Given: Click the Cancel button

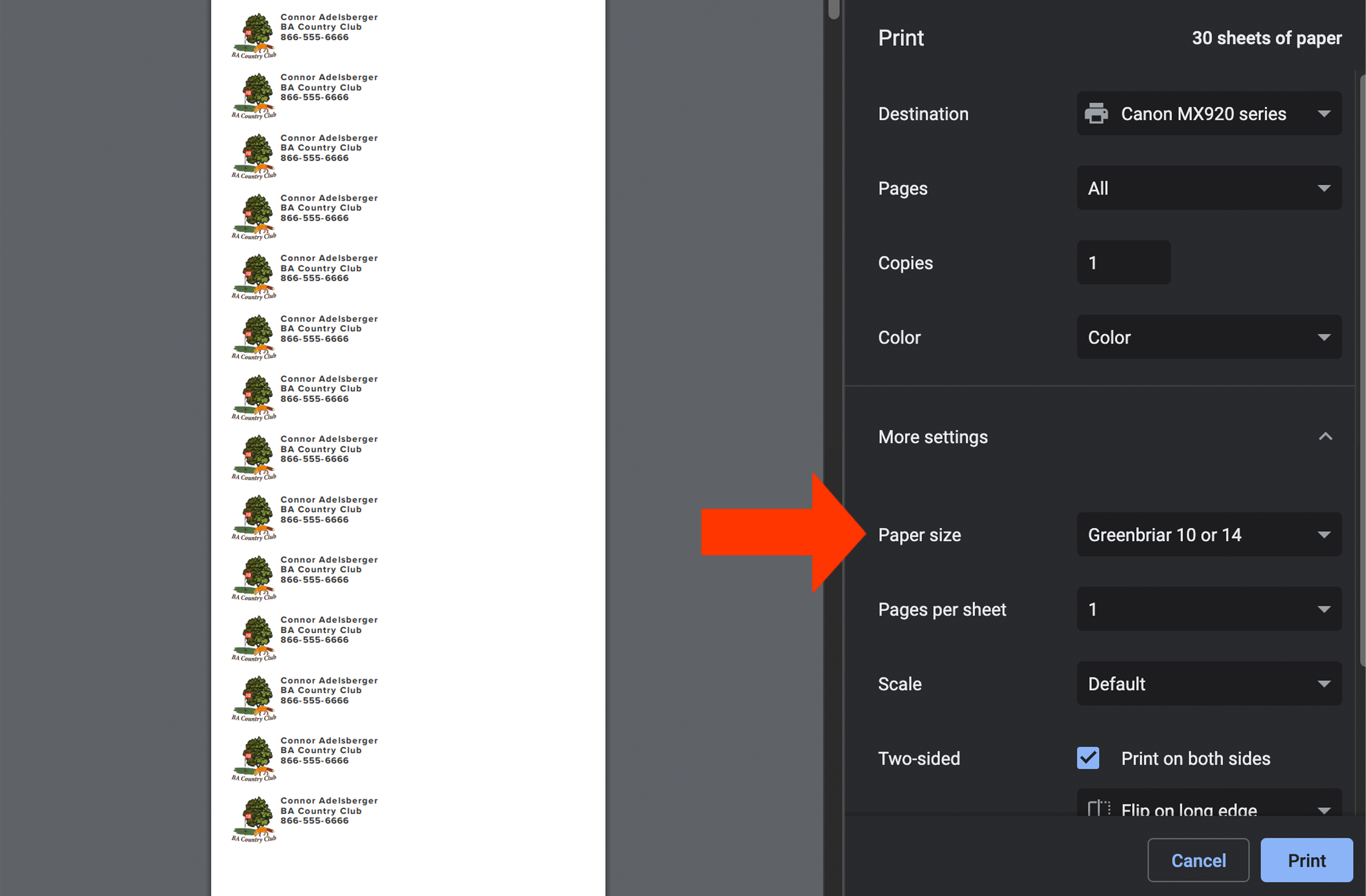Looking at the screenshot, I should (x=1198, y=860).
